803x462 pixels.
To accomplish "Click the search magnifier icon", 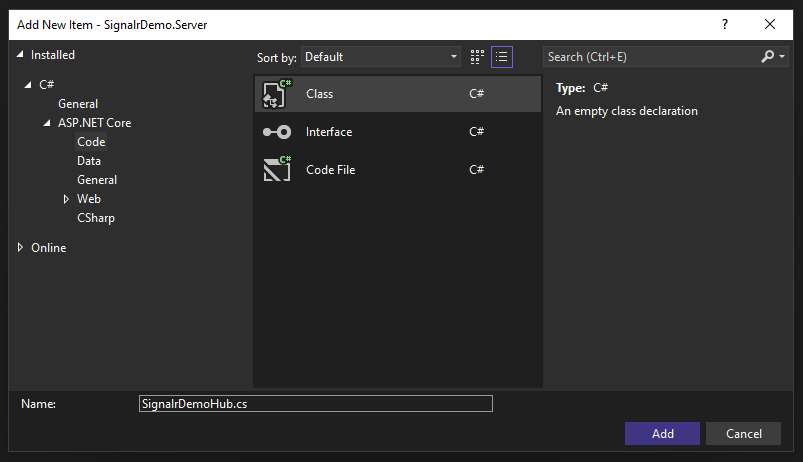I will 768,57.
